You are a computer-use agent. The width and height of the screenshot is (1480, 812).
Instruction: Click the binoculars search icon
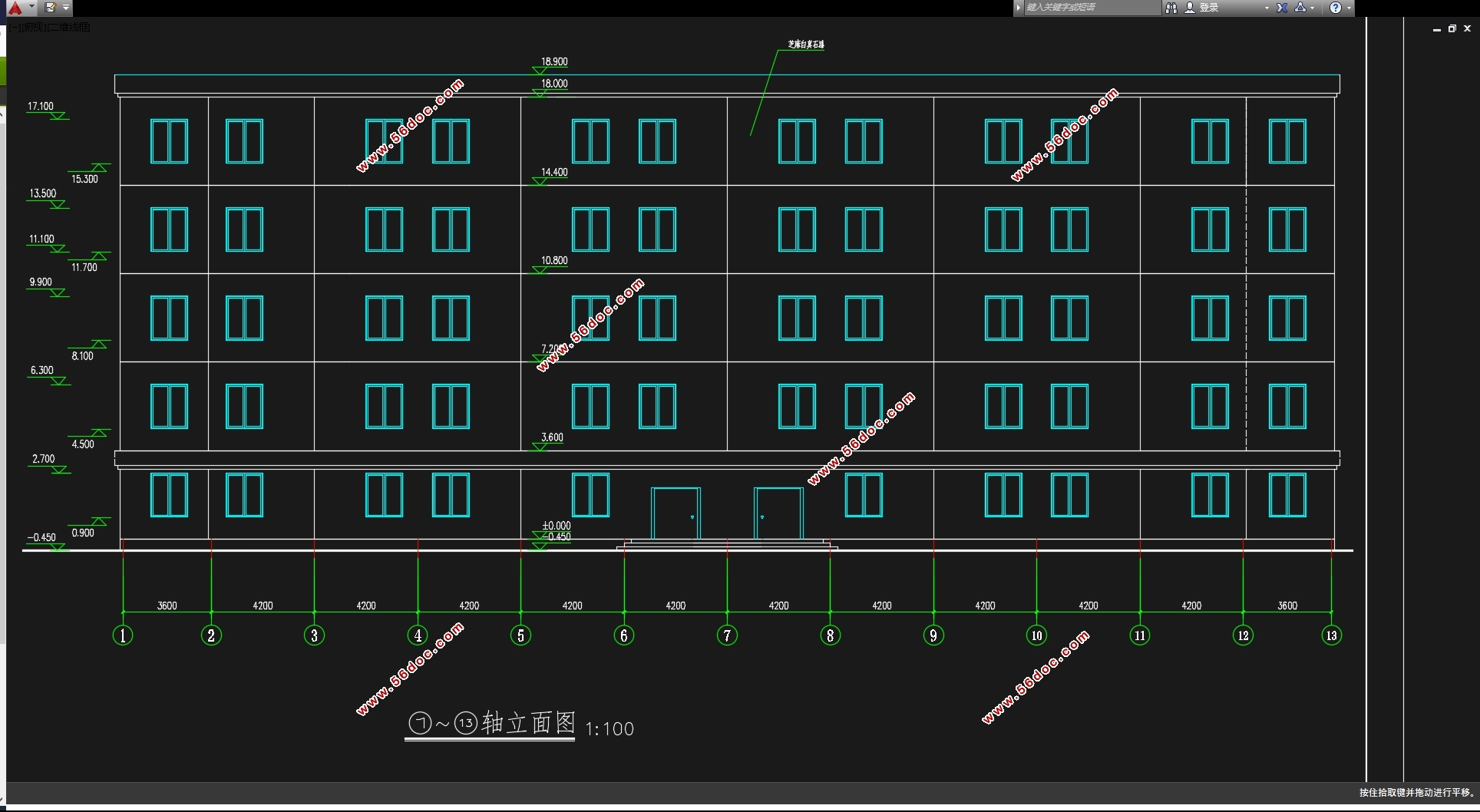(1171, 8)
